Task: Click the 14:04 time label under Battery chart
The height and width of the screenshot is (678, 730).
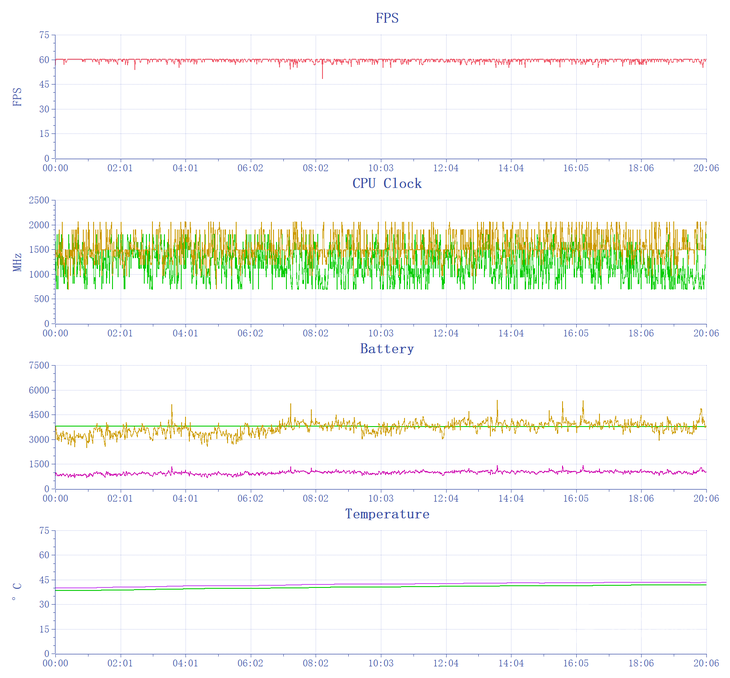Action: tap(510, 499)
